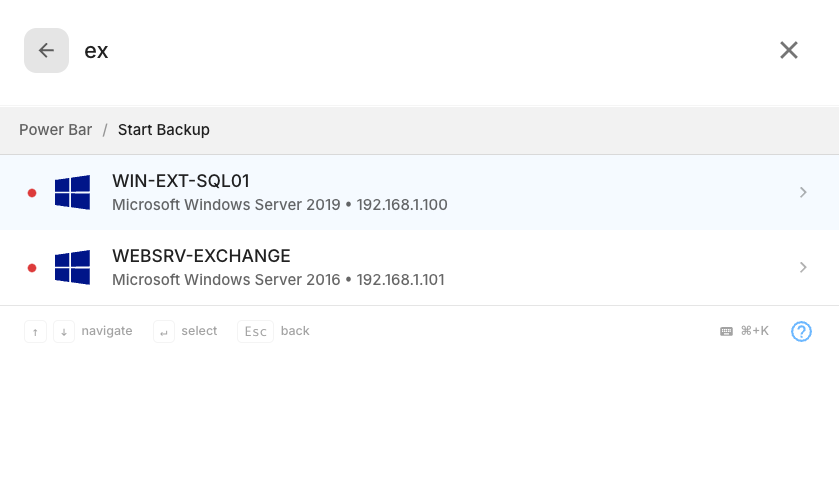Open the help question mark icon
839x490 pixels.
801,331
